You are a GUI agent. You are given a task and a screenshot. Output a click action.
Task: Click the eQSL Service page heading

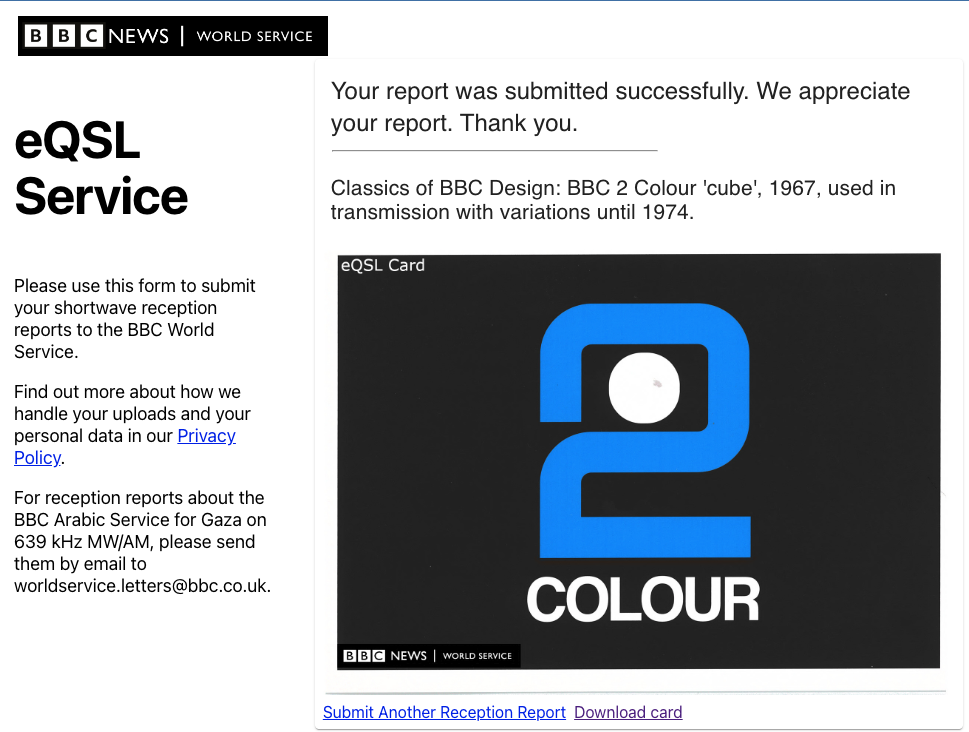101,169
